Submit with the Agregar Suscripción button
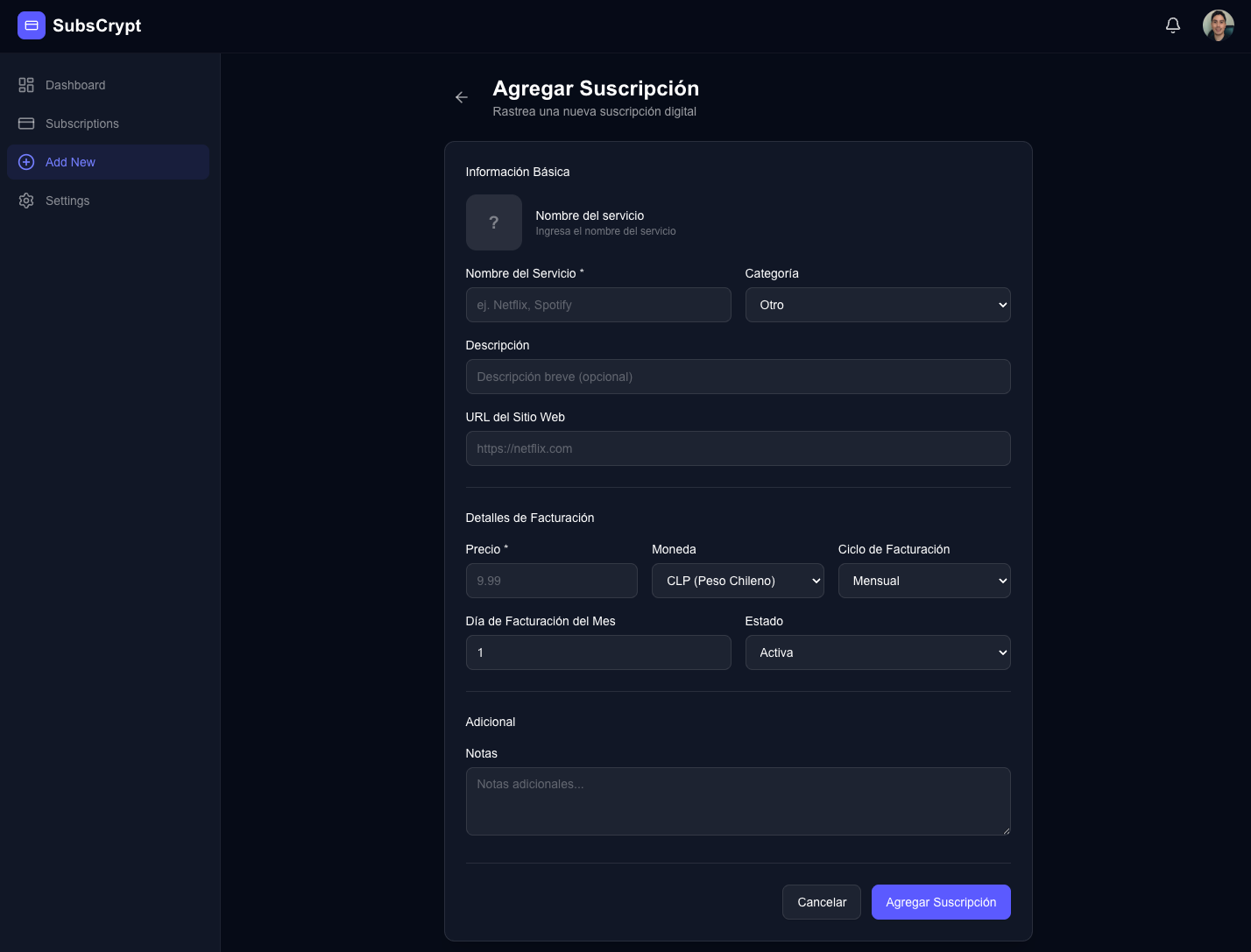Screen dimensions: 1251x952 pyautogui.click(x=940, y=902)
